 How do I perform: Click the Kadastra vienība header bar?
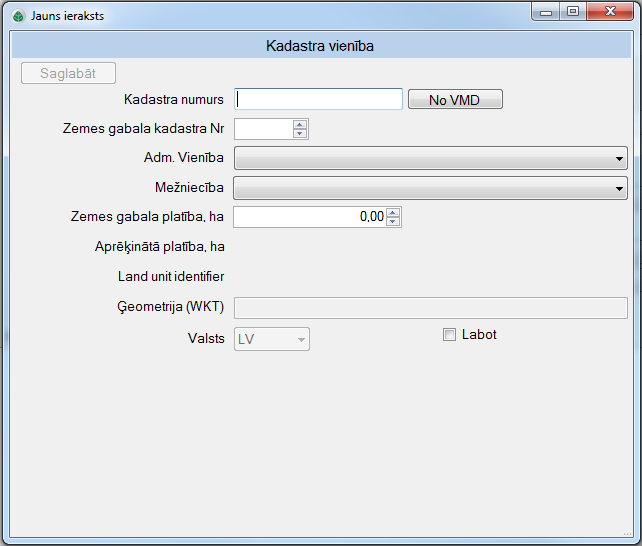click(320, 45)
